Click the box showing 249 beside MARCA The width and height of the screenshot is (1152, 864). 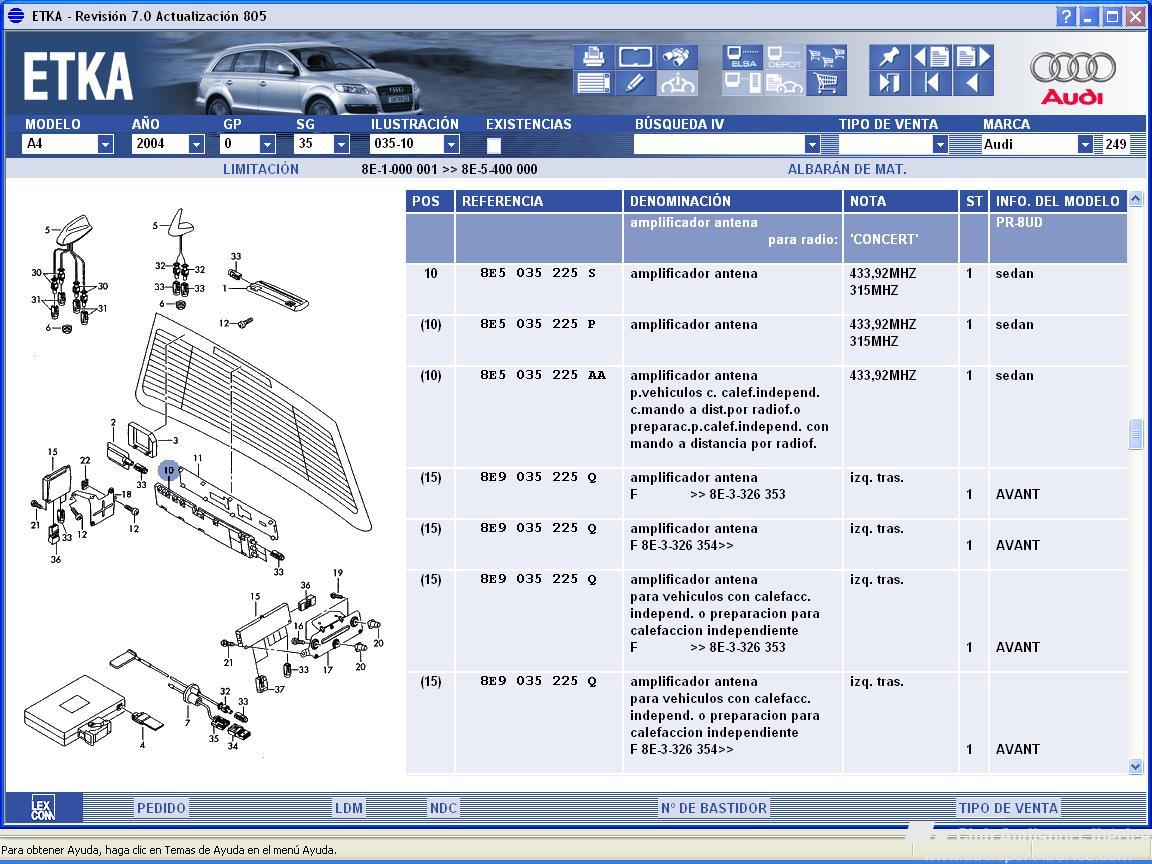point(1116,144)
